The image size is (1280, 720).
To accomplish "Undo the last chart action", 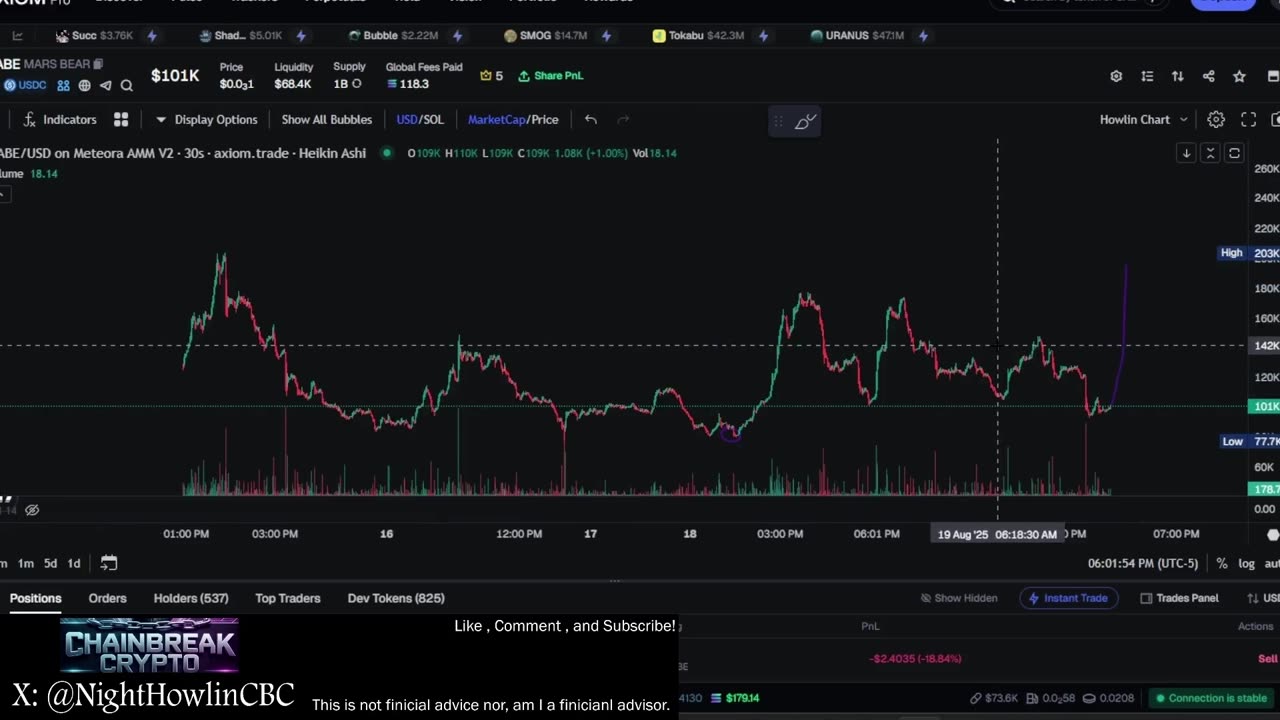I will (x=591, y=119).
